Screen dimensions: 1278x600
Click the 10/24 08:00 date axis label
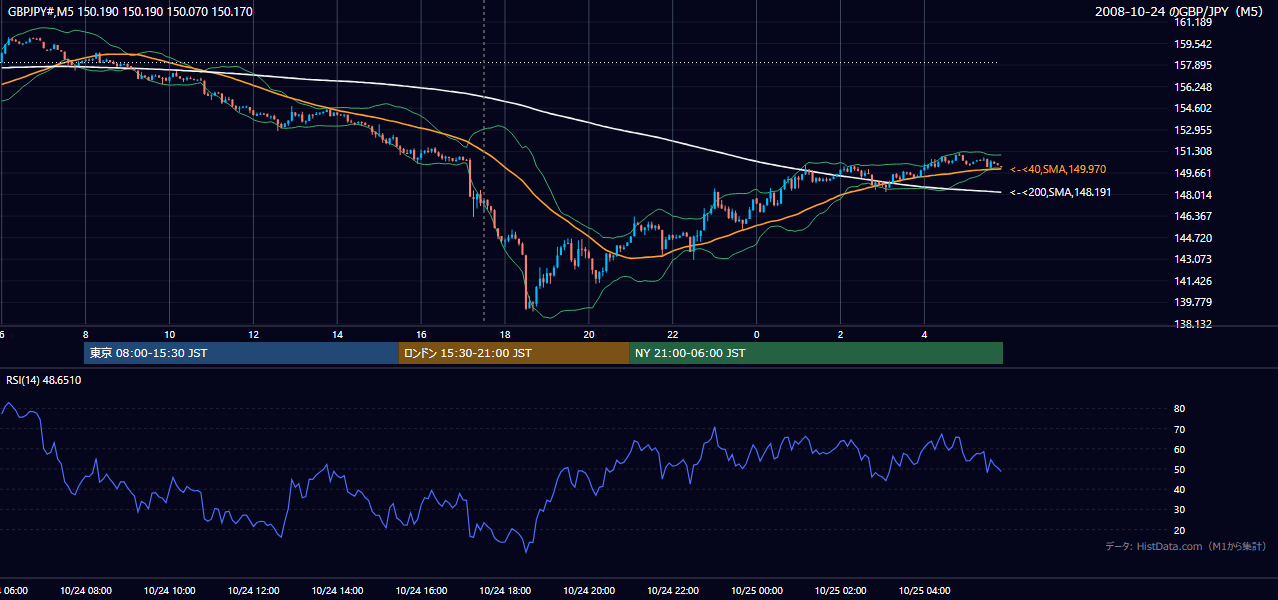(x=85, y=590)
